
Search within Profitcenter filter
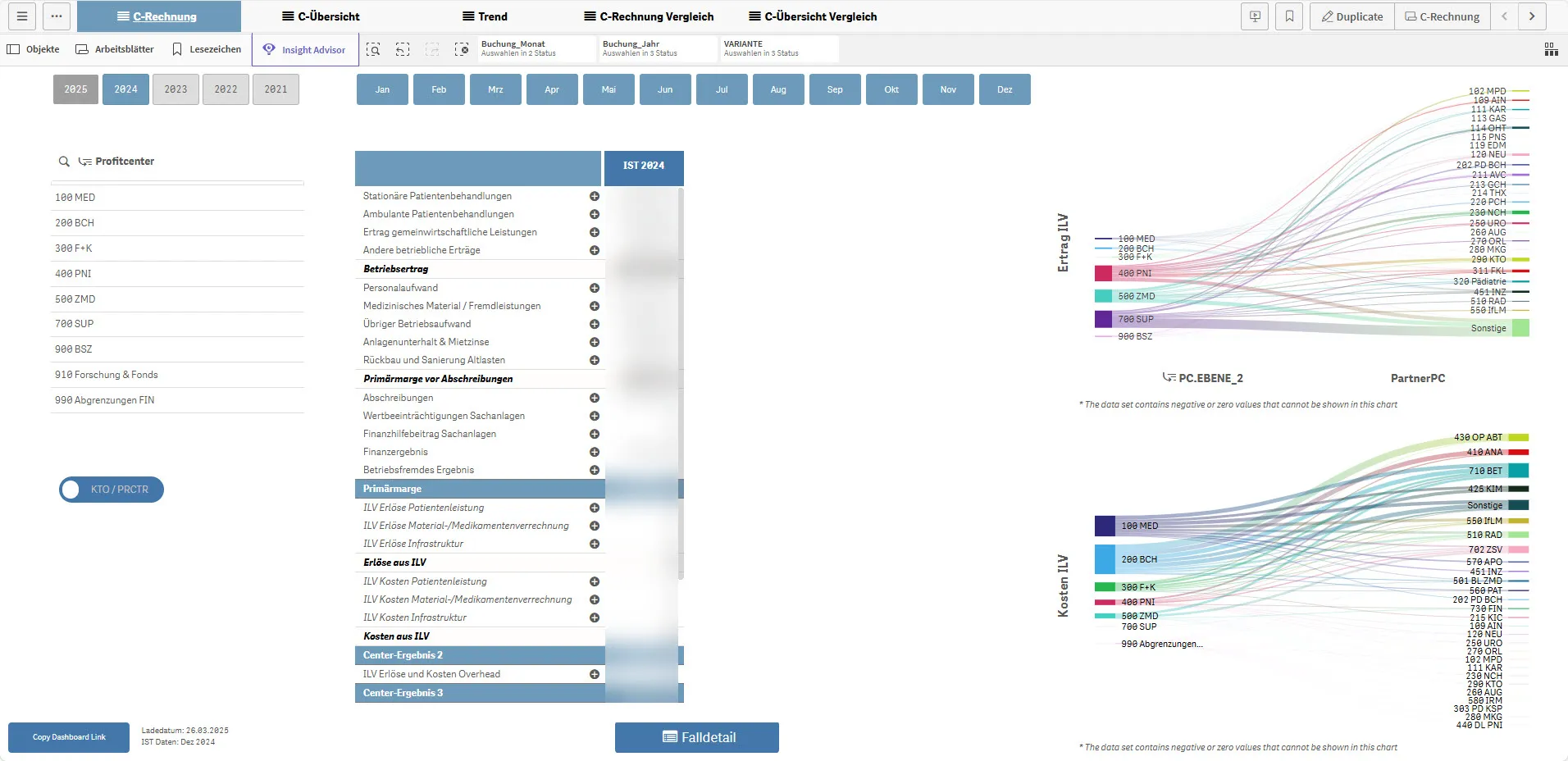[64, 162]
